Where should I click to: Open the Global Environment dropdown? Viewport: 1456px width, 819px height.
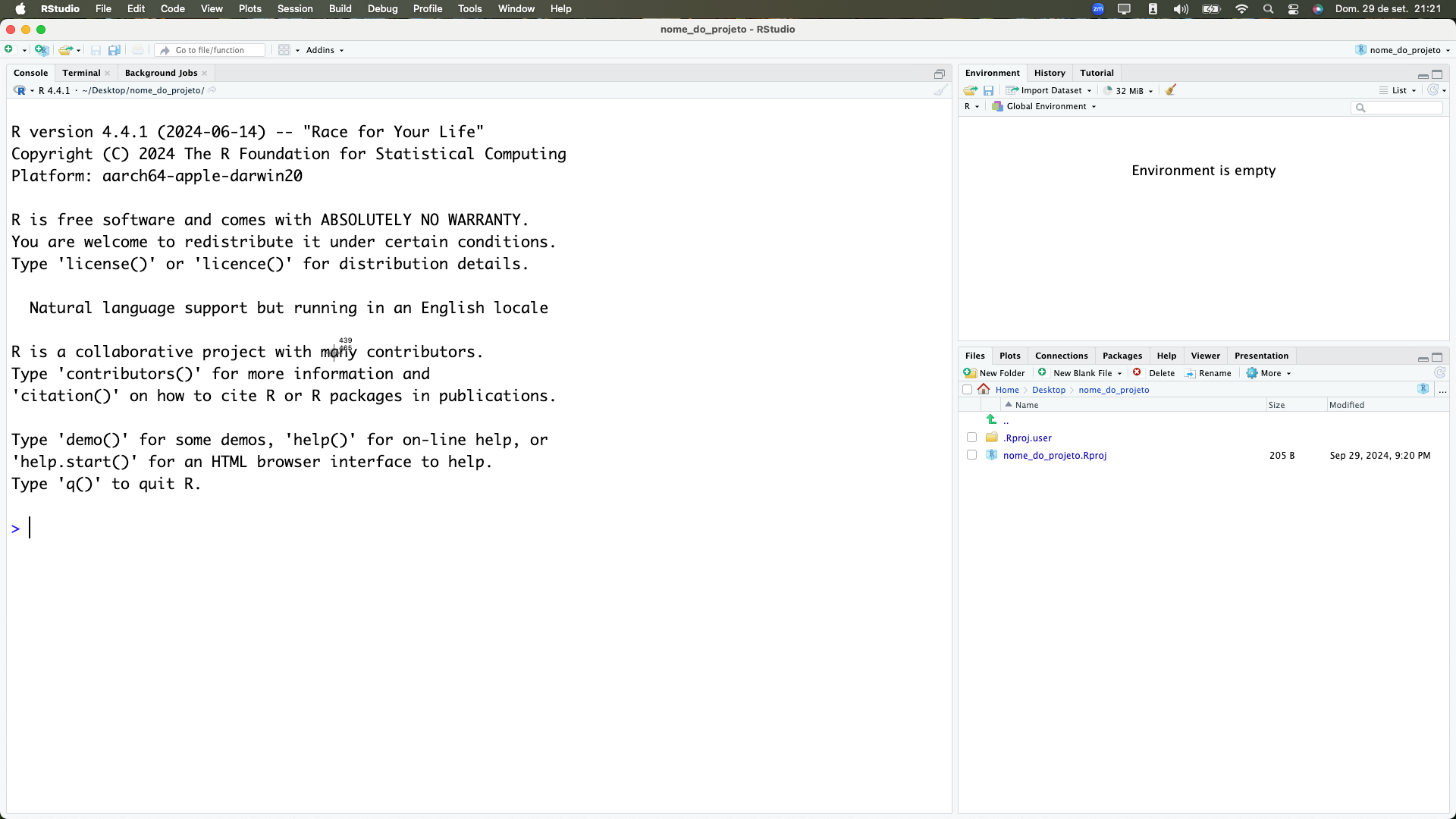(x=1044, y=106)
